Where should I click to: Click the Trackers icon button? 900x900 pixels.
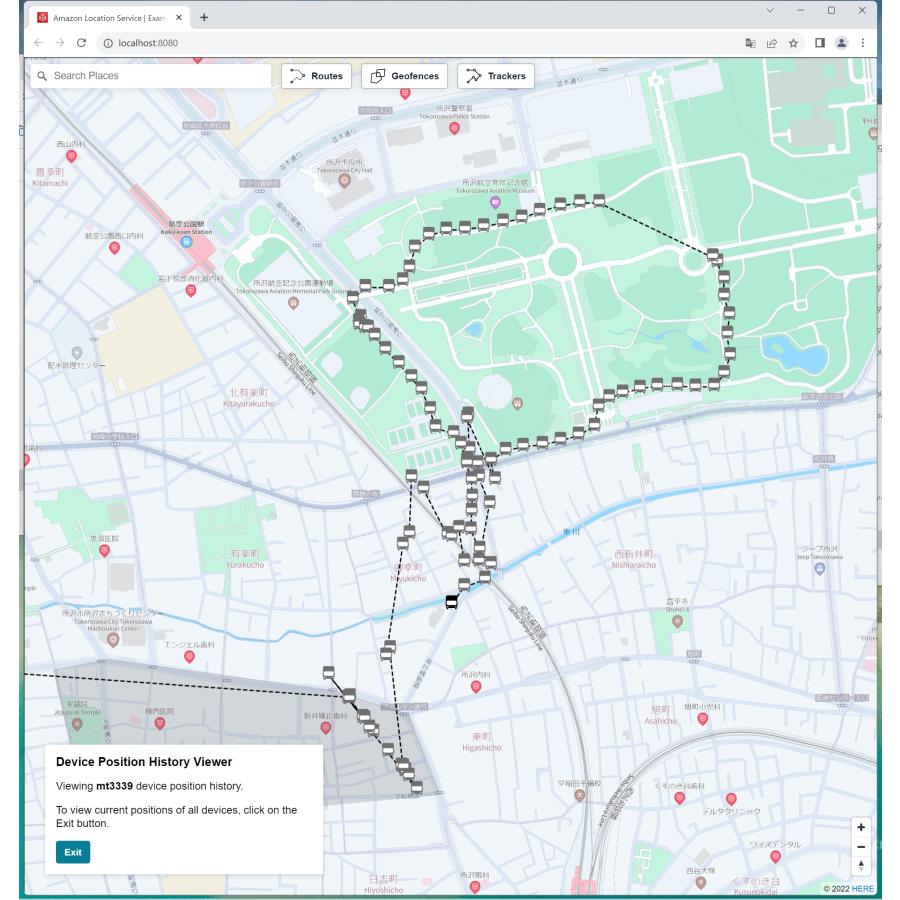pyautogui.click(x=494, y=75)
